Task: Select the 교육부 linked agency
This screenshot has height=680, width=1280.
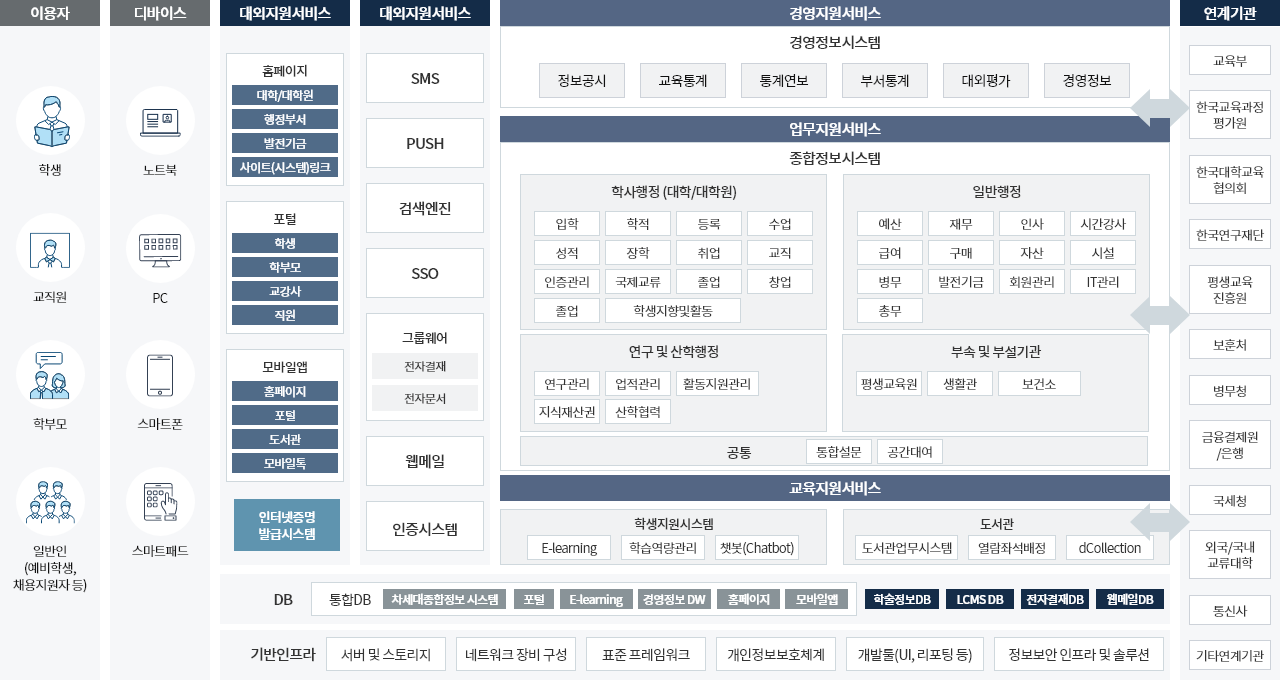Action: 1229,60
